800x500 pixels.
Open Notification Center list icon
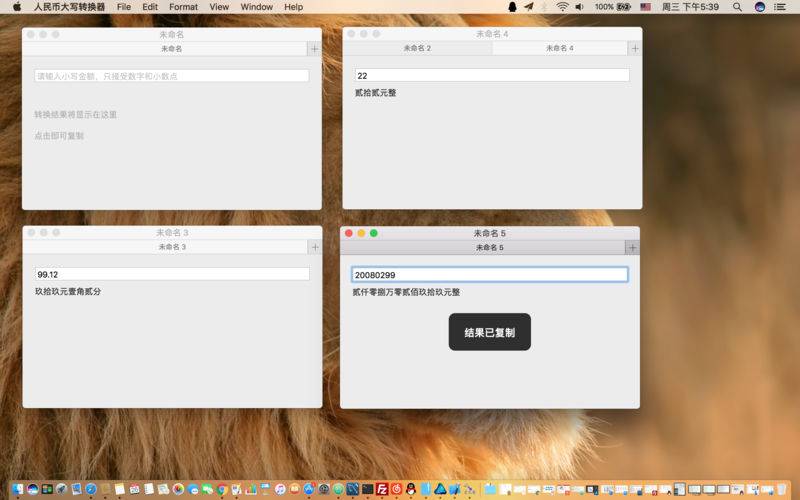coord(783,7)
